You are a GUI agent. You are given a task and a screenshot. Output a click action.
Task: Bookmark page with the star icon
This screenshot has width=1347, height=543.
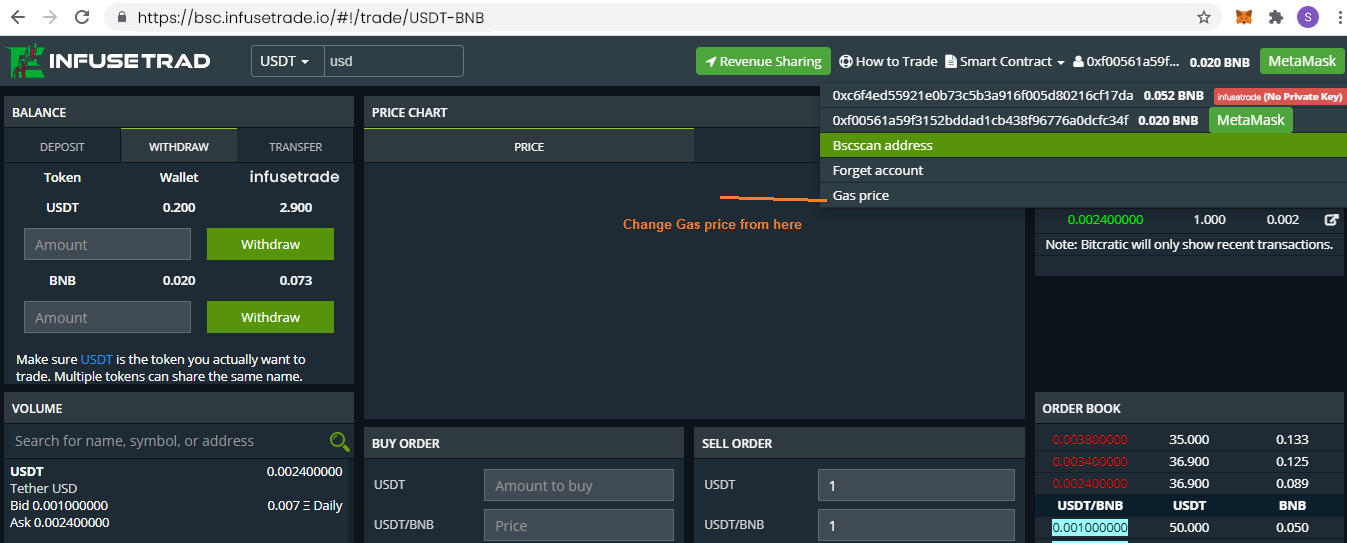[1204, 17]
